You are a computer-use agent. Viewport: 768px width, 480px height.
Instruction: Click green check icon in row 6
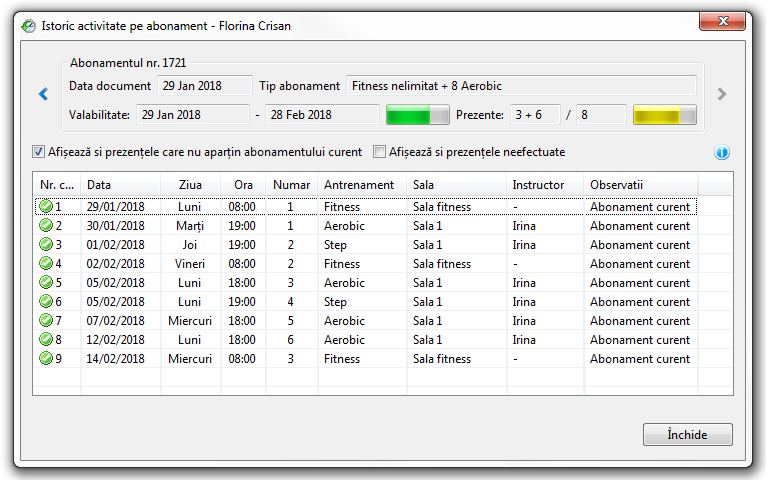tap(45, 302)
